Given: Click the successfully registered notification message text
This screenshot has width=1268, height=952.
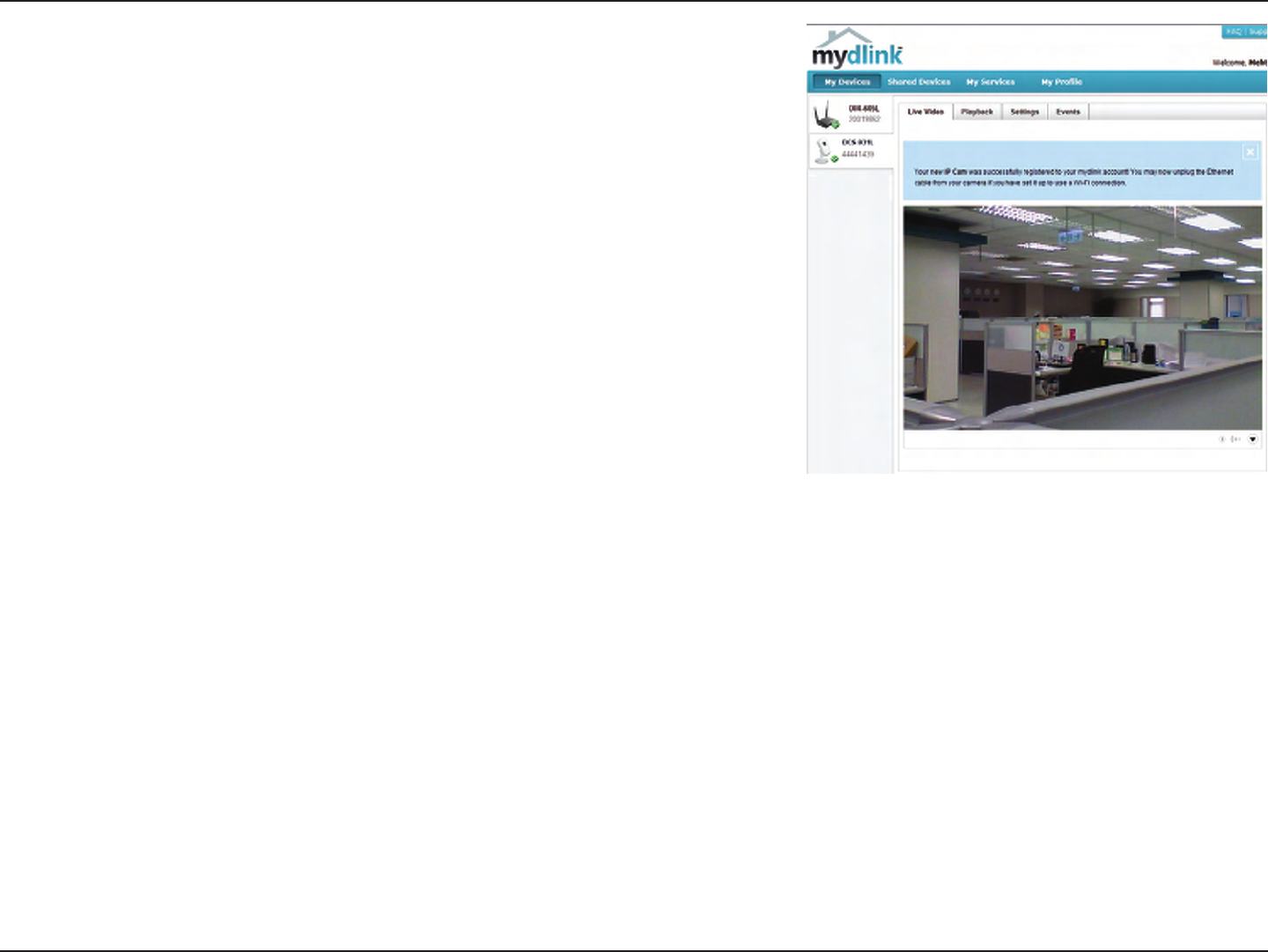Looking at the screenshot, I should [1073, 177].
